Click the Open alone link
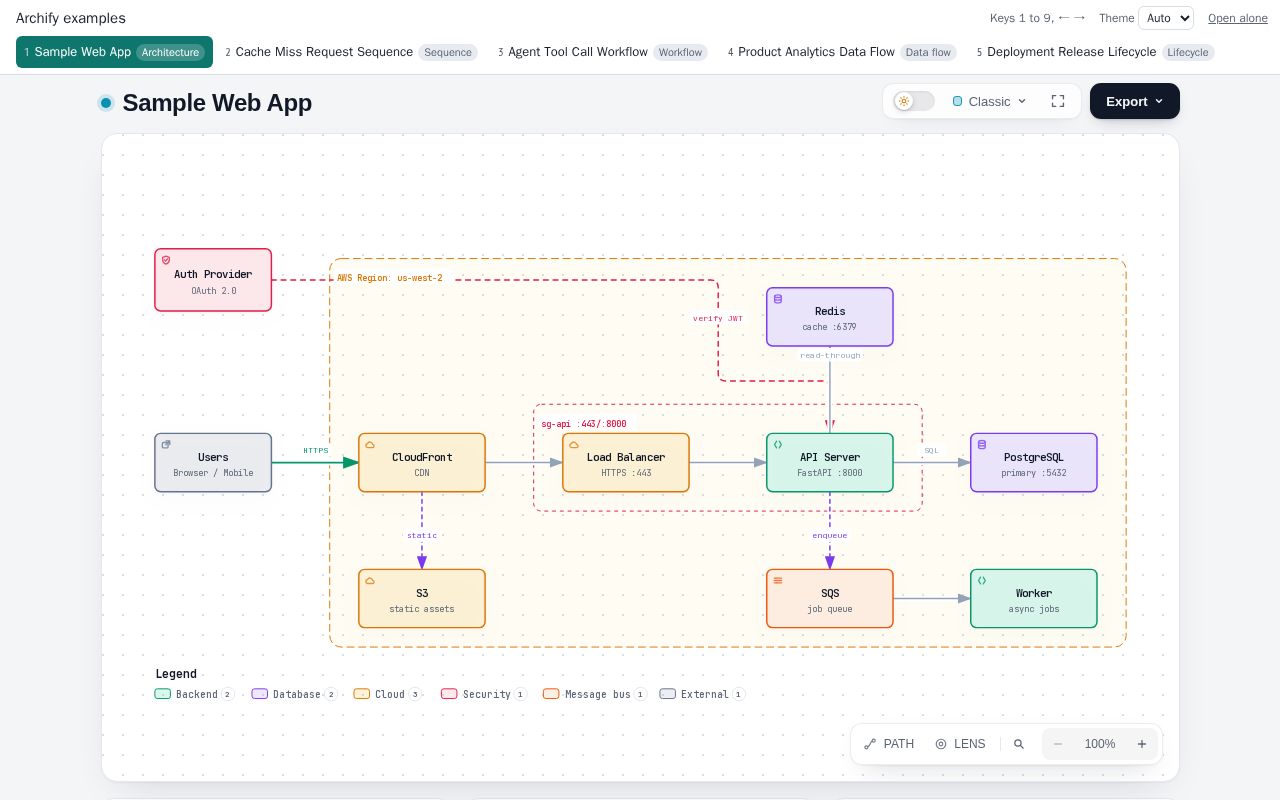1280x800 pixels. click(1238, 18)
